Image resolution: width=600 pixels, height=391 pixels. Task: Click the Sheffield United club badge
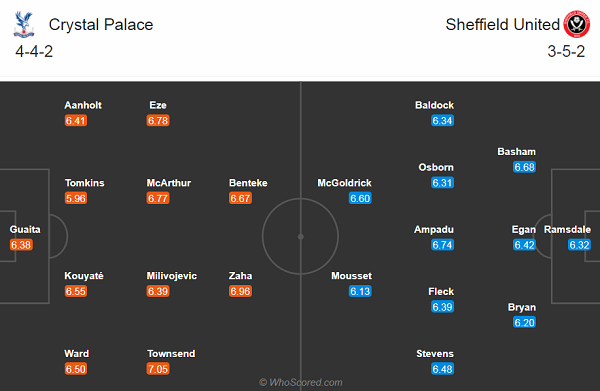[x=576, y=24]
